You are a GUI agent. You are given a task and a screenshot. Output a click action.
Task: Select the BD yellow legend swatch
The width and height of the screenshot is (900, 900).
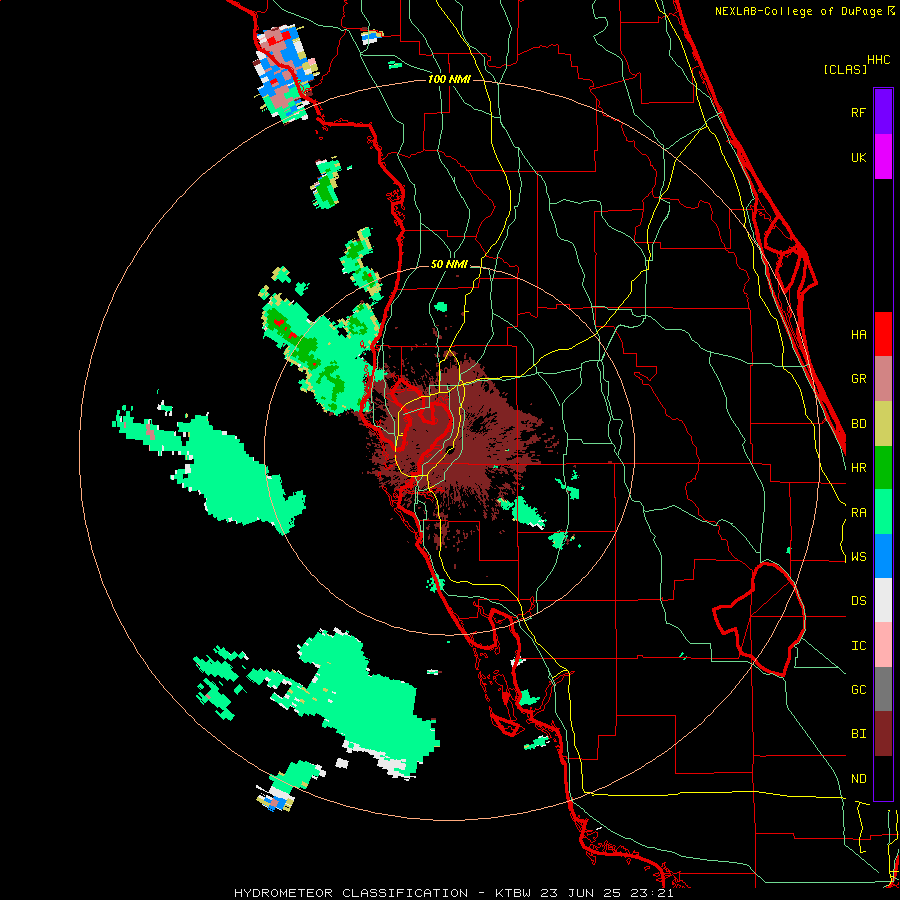point(883,424)
